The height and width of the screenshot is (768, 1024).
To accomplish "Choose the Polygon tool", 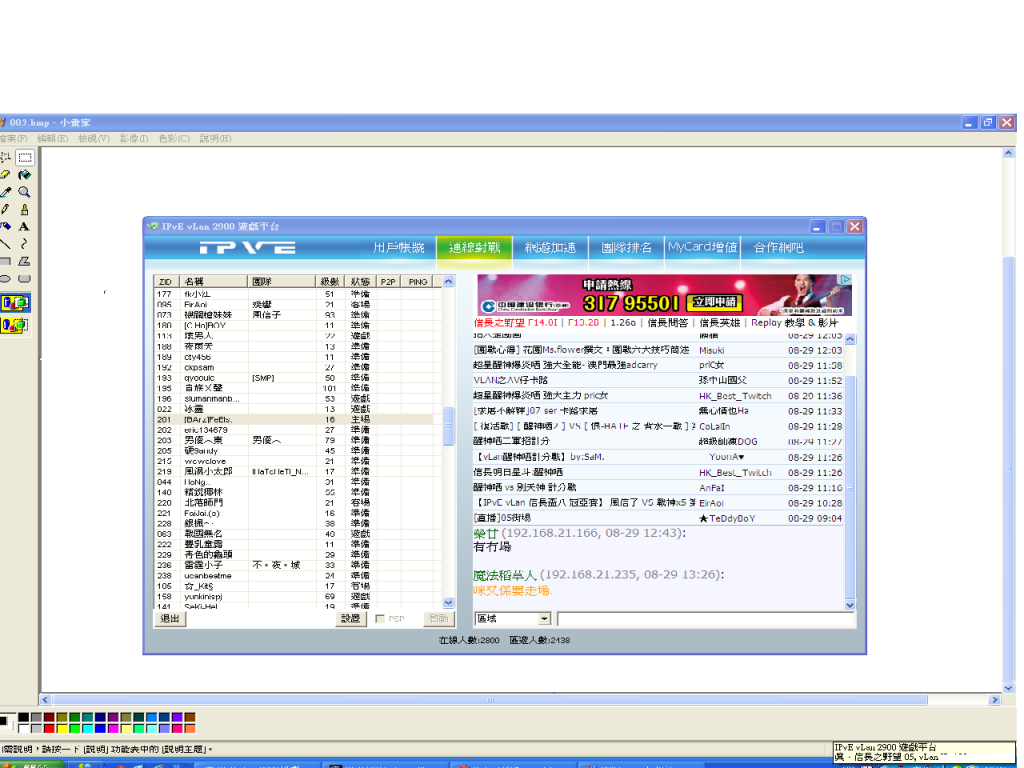I will tap(24, 261).
